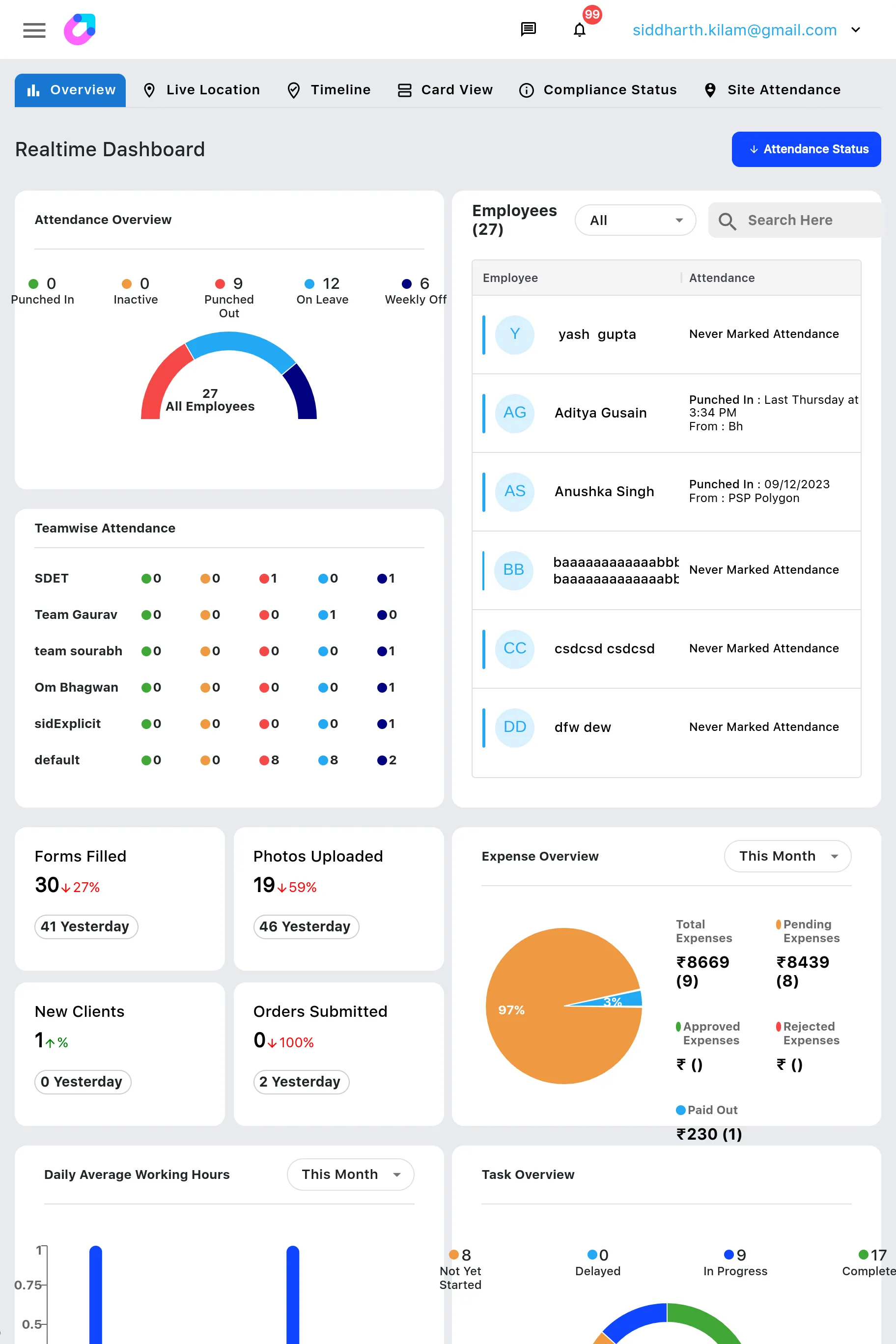Click the 0 Yesterday pill
Image resolution: width=896 pixels, height=1344 pixels.
[83, 1082]
